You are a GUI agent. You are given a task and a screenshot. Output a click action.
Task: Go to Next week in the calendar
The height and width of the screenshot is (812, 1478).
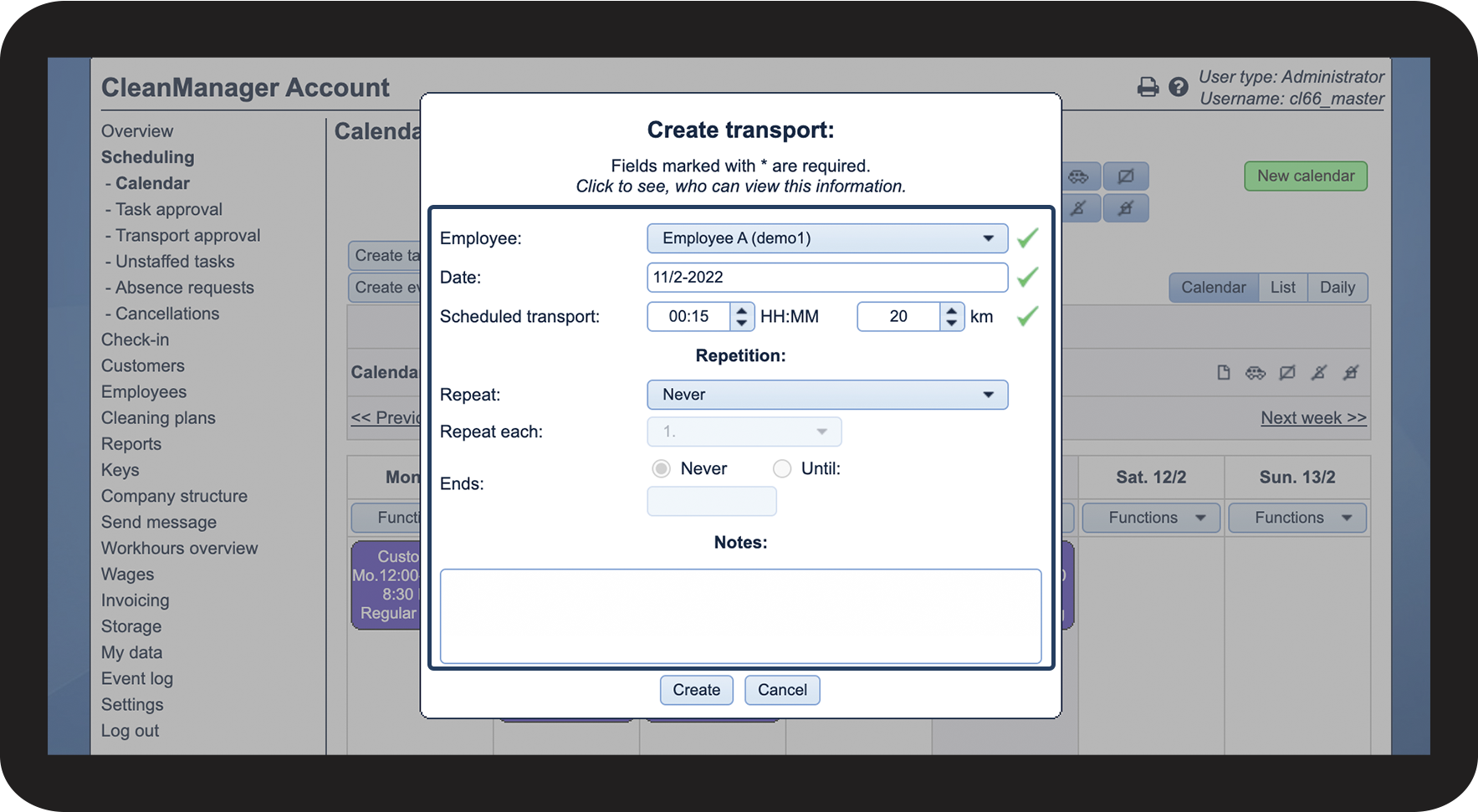point(1313,418)
